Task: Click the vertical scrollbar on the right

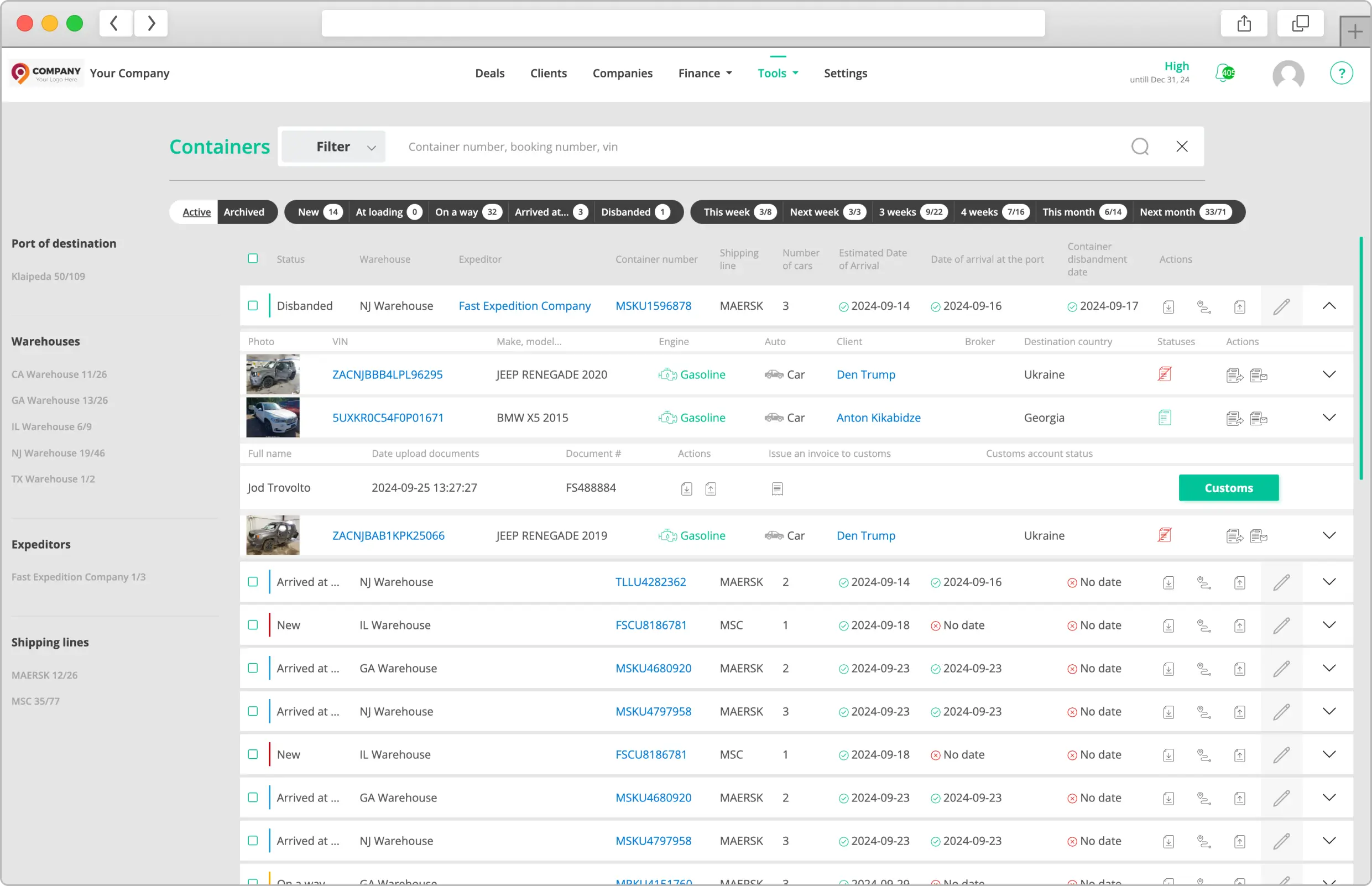Action: pyautogui.click(x=1360, y=358)
